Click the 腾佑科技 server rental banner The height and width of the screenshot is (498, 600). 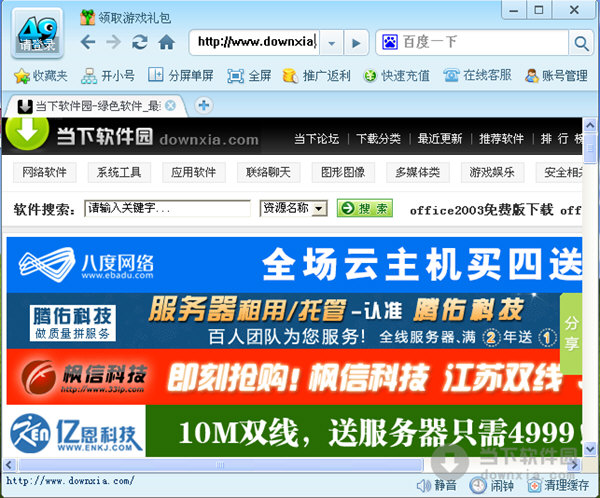point(283,321)
